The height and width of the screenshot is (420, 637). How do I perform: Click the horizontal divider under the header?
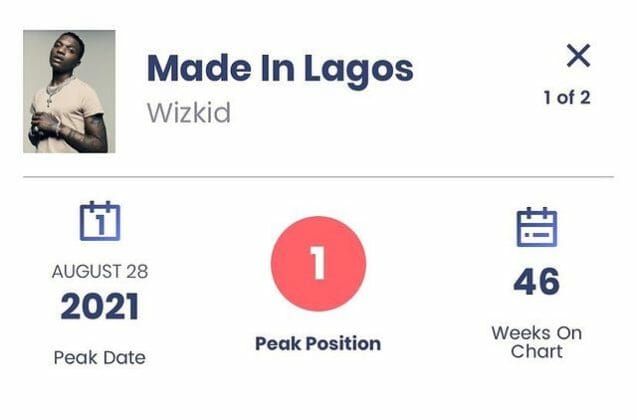318,177
